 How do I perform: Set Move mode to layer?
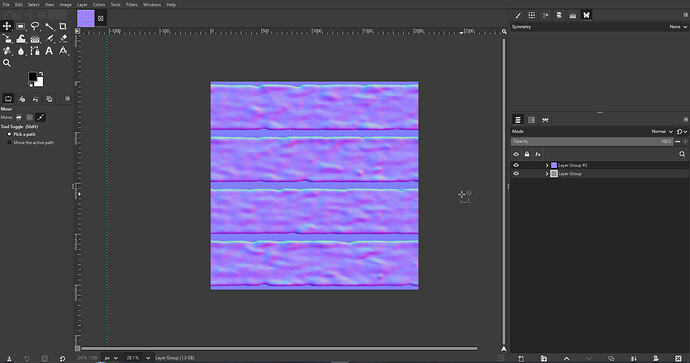tap(19, 117)
